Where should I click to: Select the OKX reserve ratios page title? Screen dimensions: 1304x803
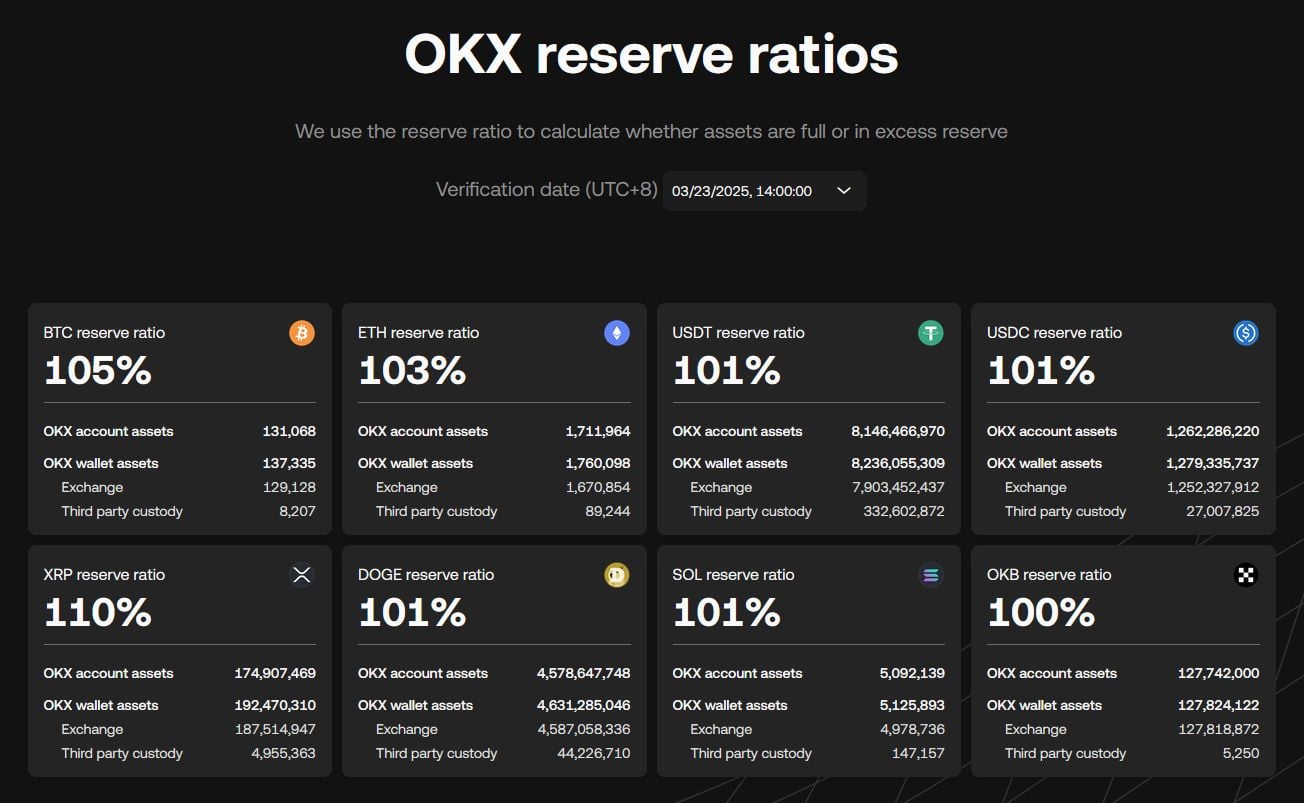pos(651,55)
